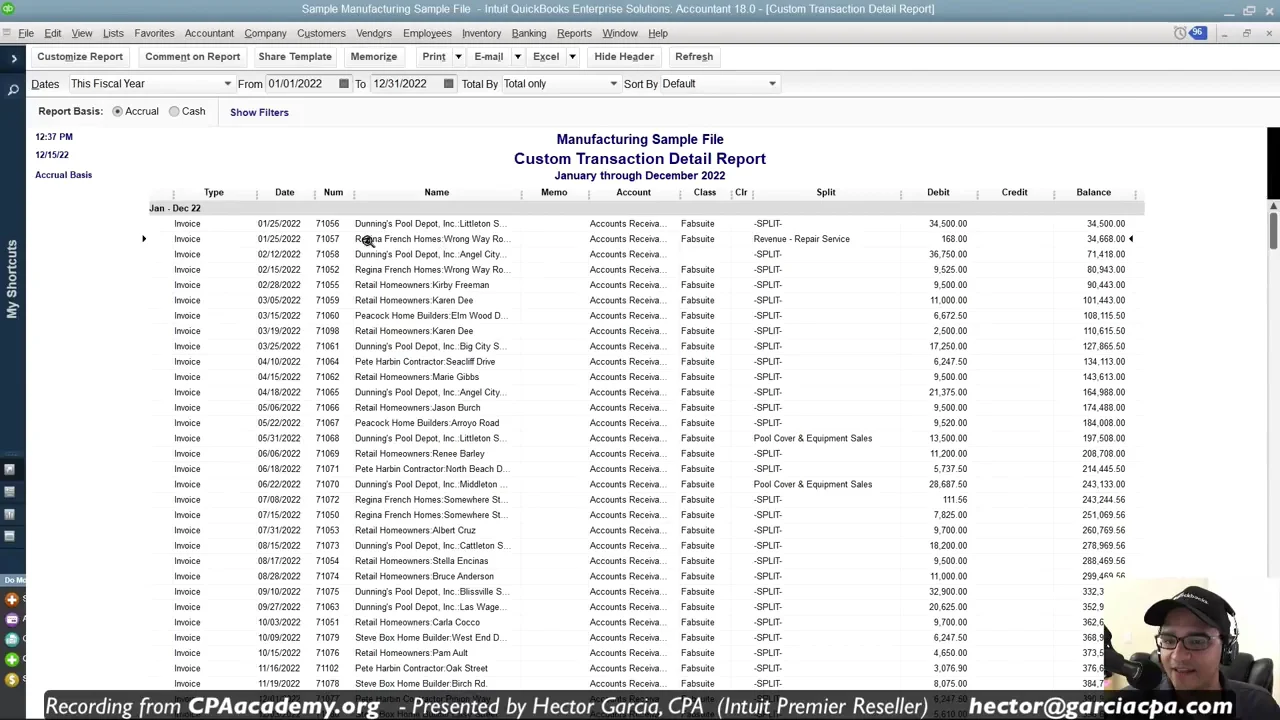Open the Reports menu
The width and height of the screenshot is (1280, 720).
tap(574, 33)
